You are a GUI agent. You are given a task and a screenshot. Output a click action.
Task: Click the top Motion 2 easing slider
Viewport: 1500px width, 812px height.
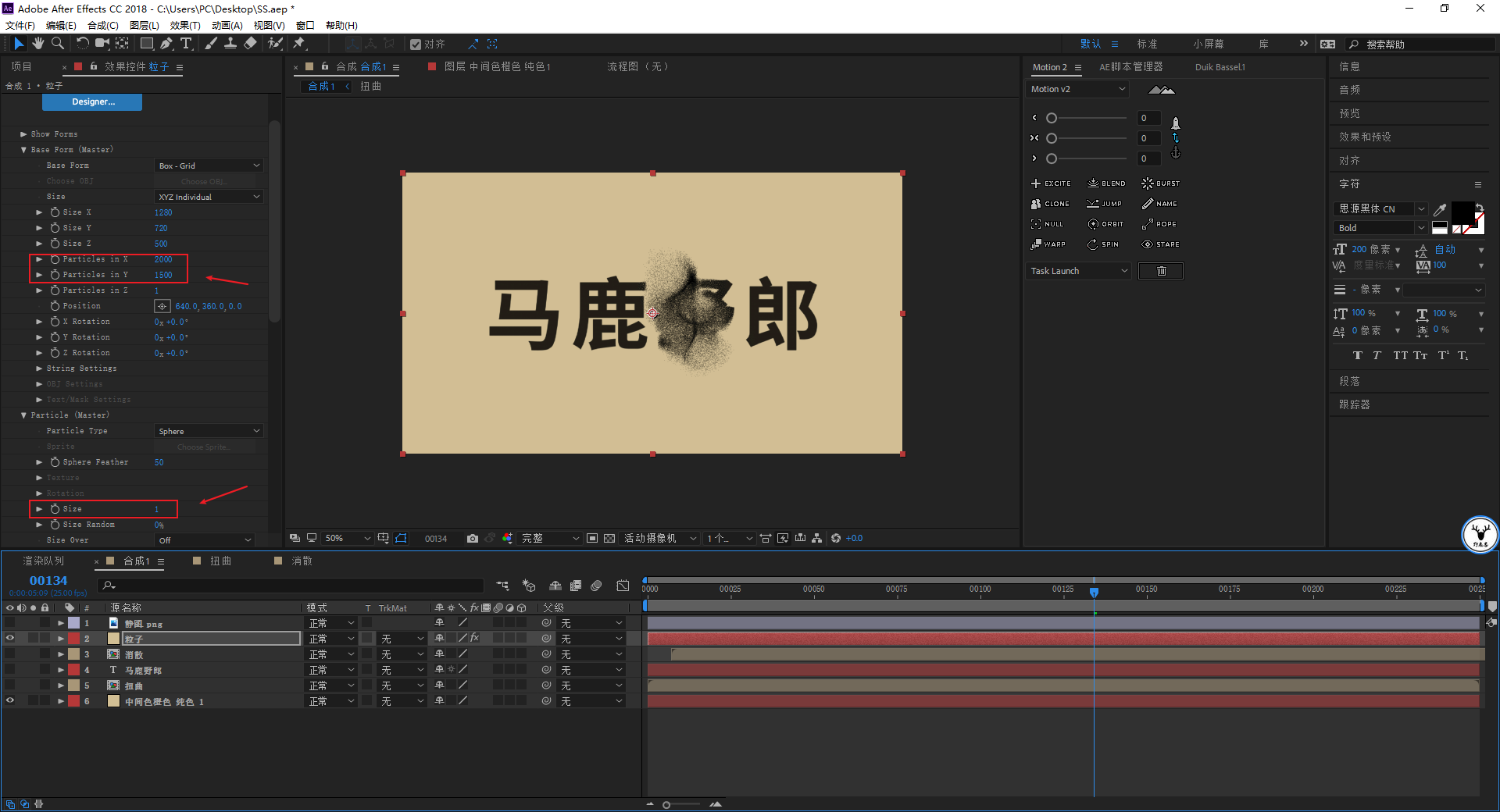click(1088, 118)
